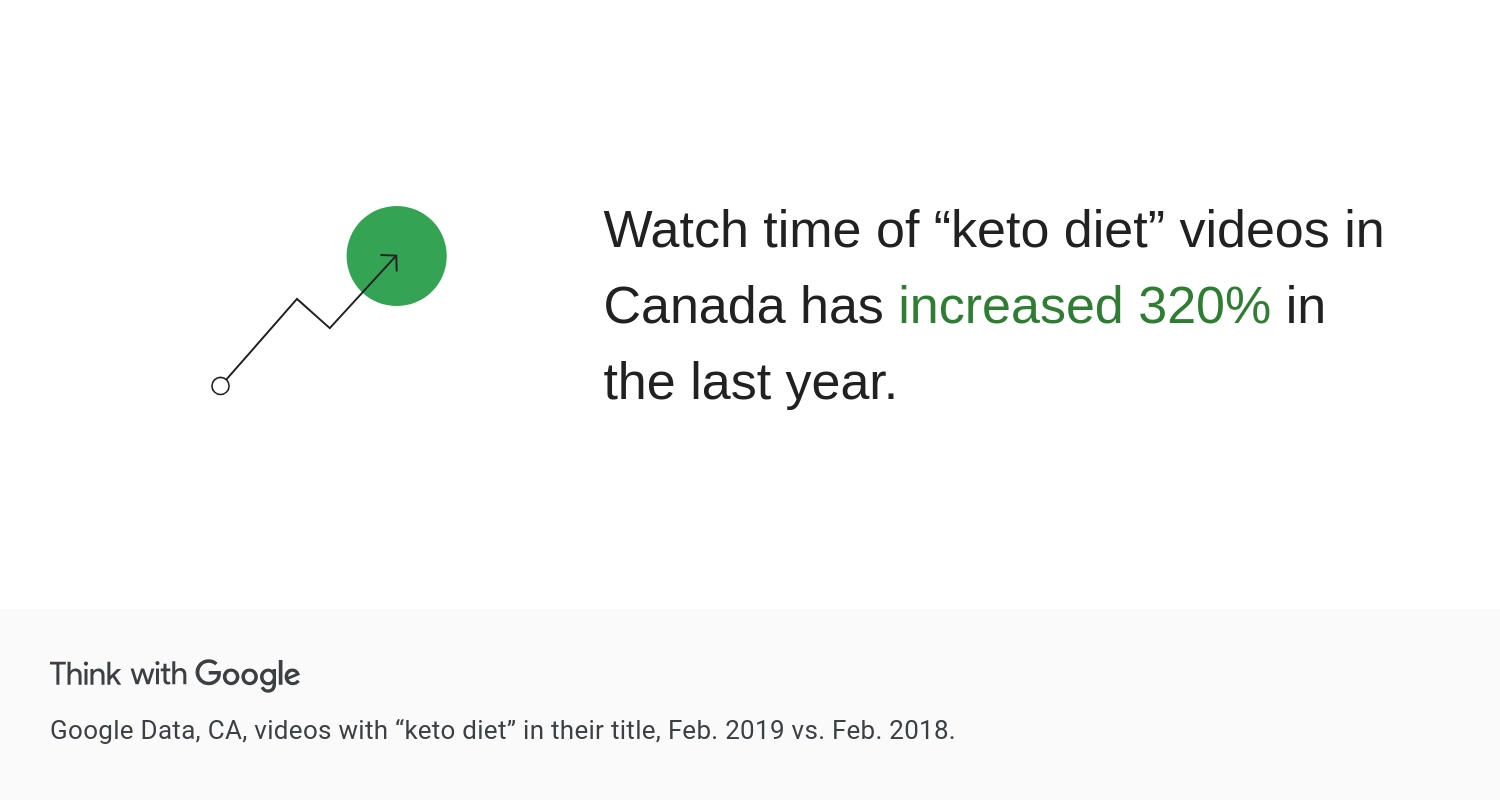Screen dimensions: 1500x800
Task: Click the word Google in the logo
Action: point(248,675)
